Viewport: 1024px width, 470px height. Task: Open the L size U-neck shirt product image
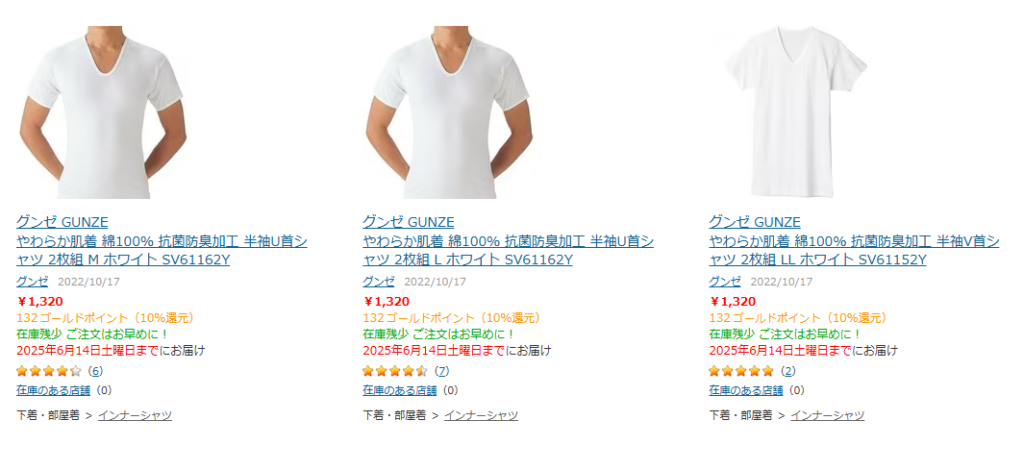448,112
